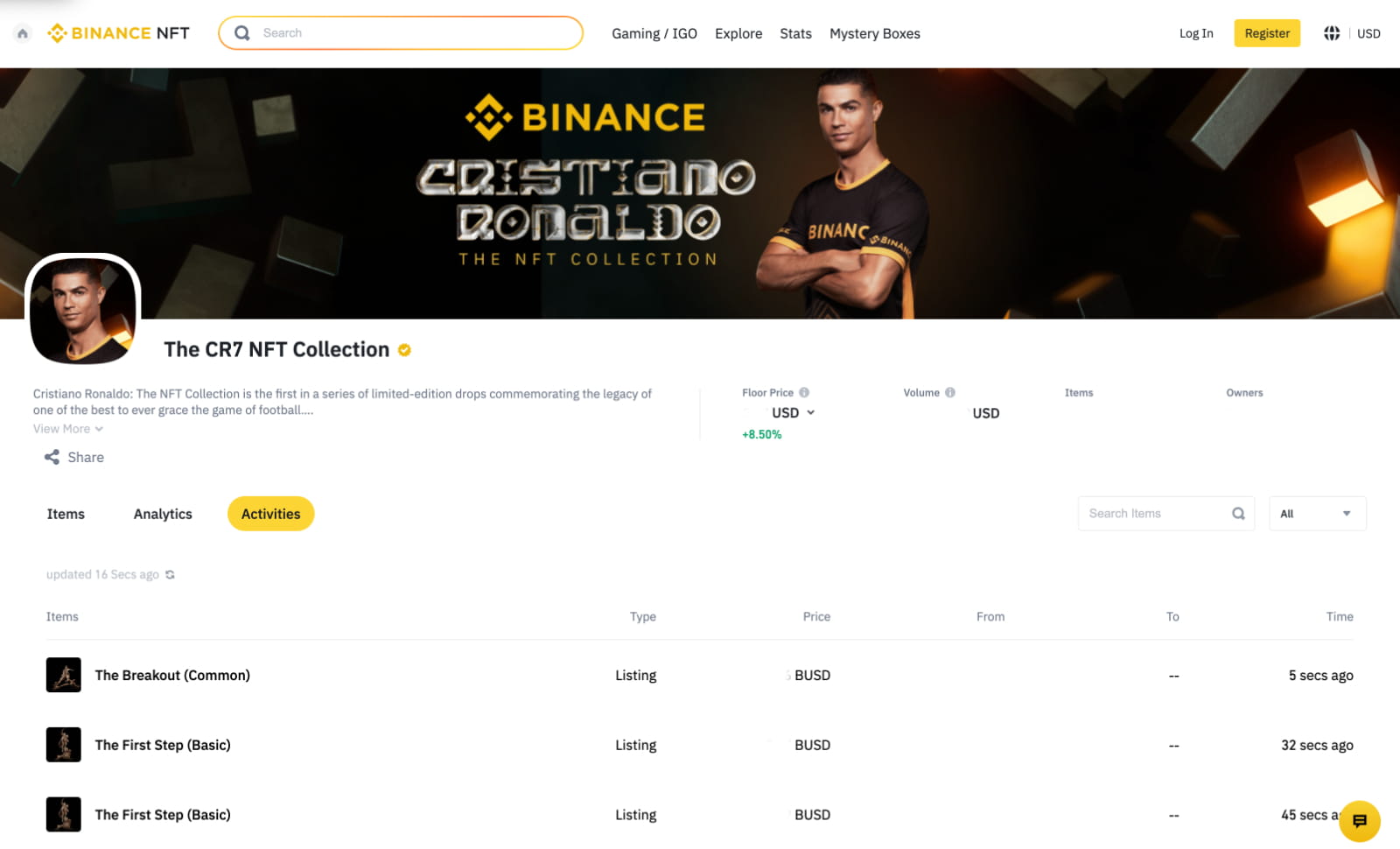The height and width of the screenshot is (849, 1400).
Task: Switch to the Items tab
Action: click(66, 514)
